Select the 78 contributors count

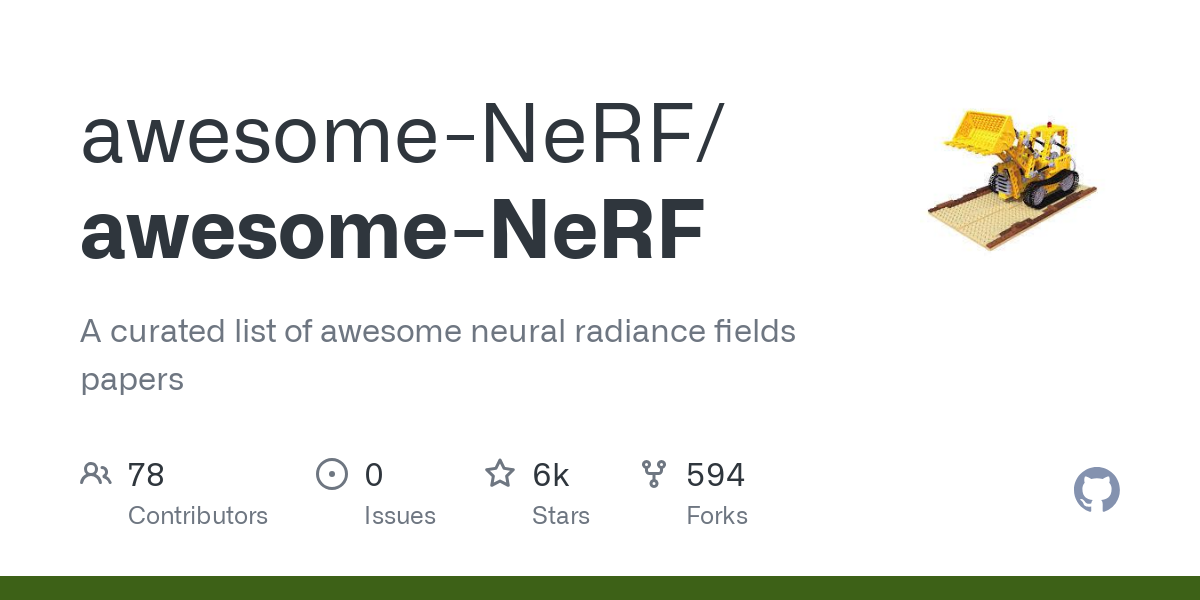(x=146, y=475)
